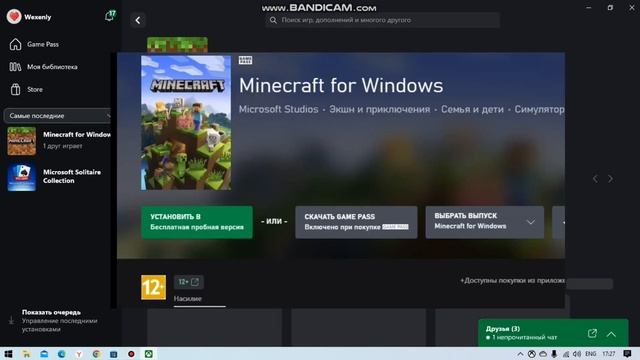Click the Minecraft cover art image

tap(186, 123)
